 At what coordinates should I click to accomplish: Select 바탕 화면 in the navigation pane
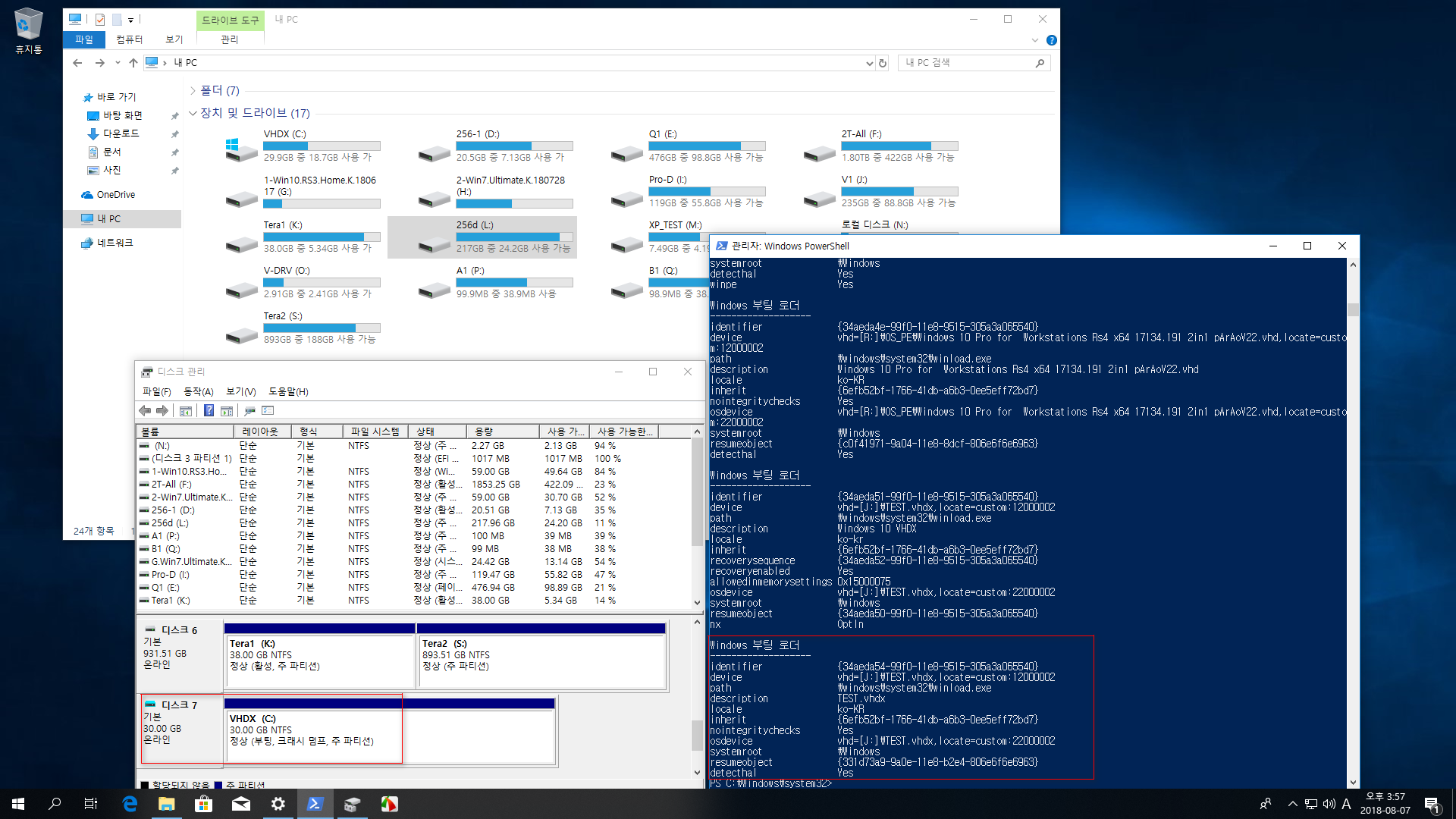click(x=123, y=115)
